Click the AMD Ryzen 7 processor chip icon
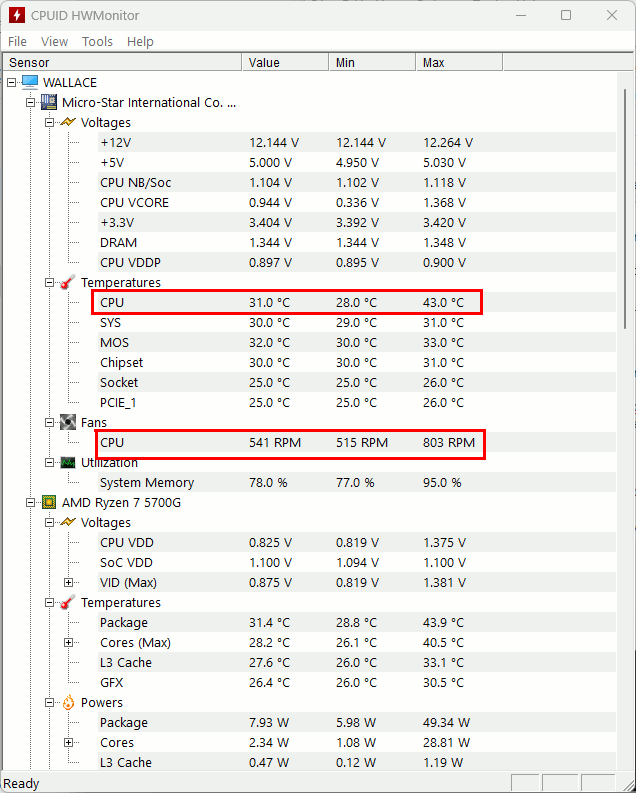Screen dimensions: 636x793 pyautogui.click(x=49, y=502)
